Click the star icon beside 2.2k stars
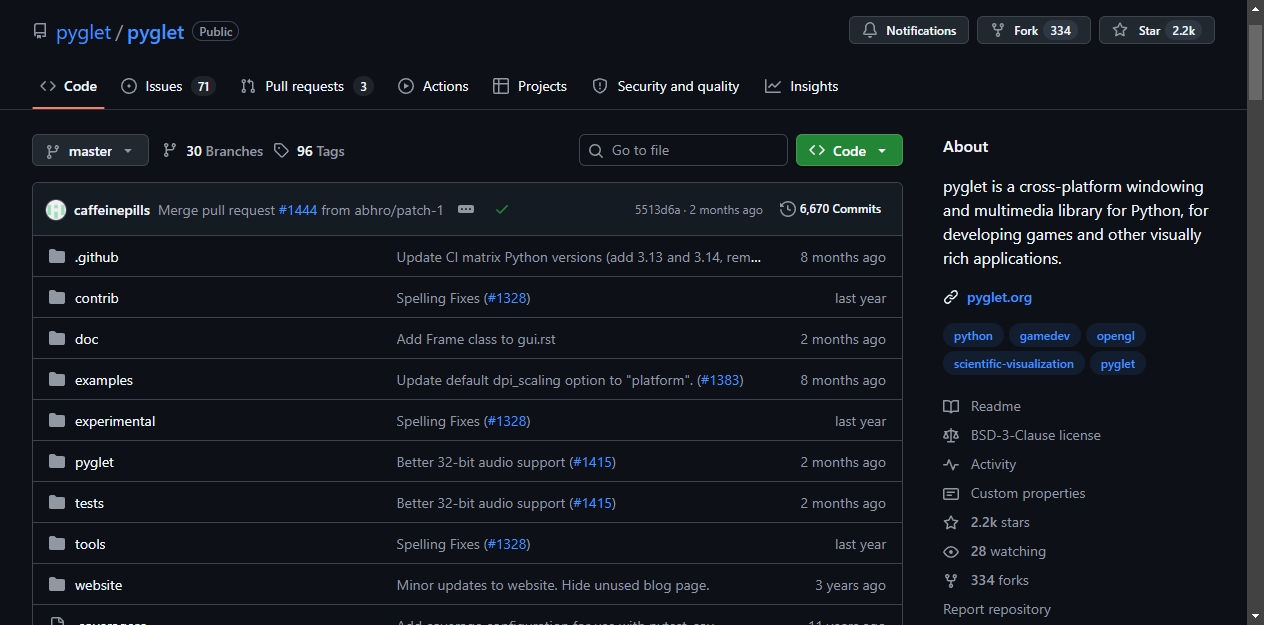Screen dimensions: 1264x625 click(951, 522)
